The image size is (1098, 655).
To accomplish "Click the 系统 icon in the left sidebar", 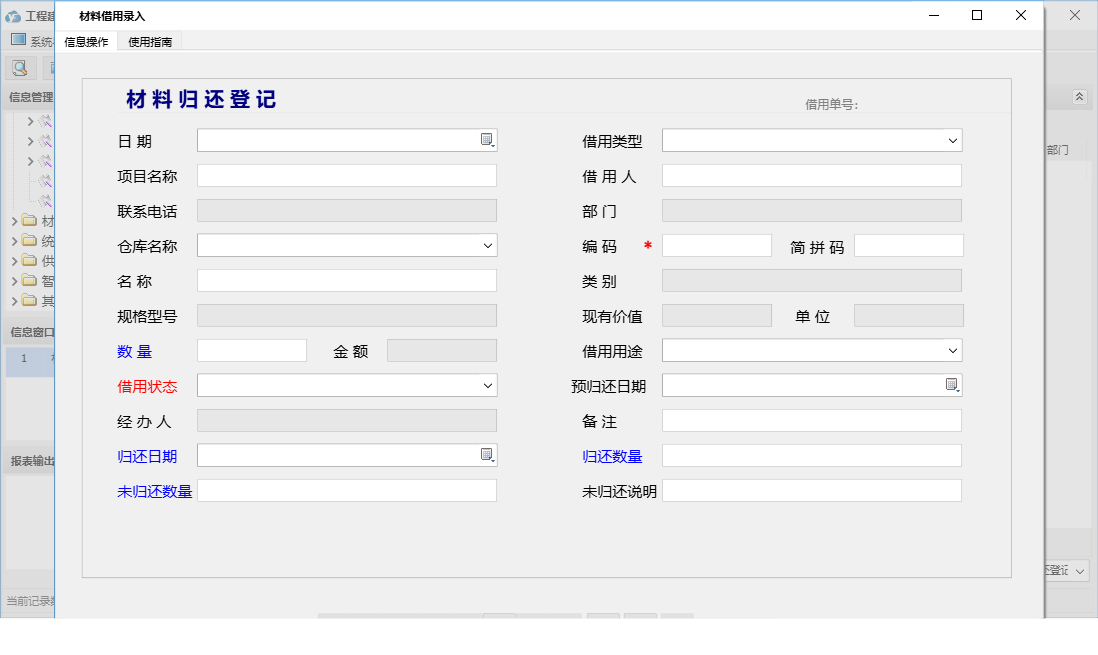I will (16, 39).
